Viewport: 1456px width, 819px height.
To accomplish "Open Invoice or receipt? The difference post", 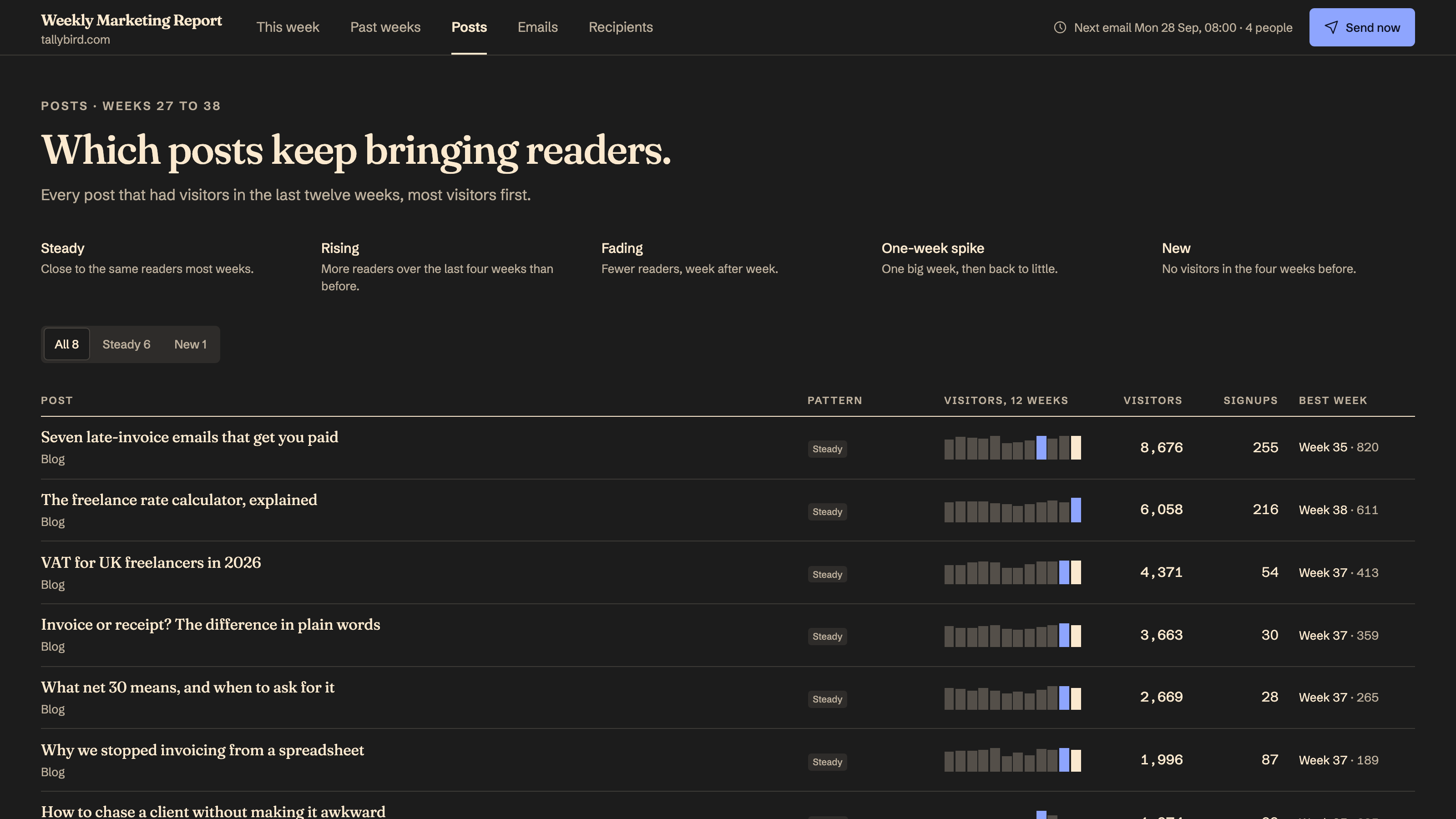I will click(210, 625).
